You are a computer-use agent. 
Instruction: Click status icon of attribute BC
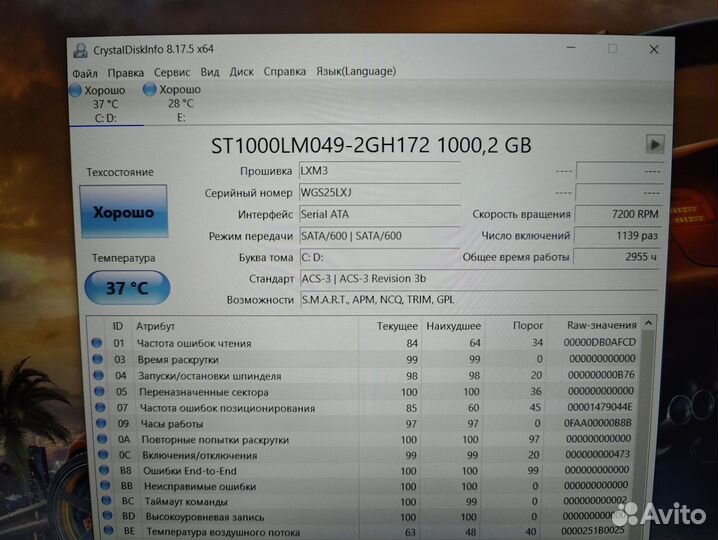(x=106, y=501)
